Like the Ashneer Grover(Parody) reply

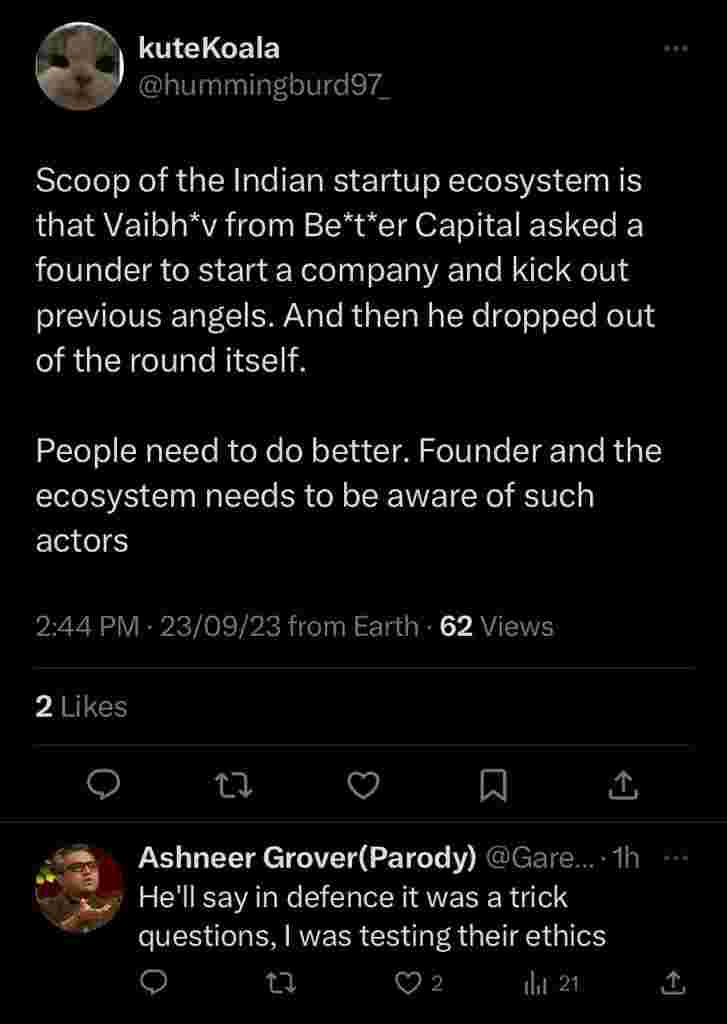[x=408, y=984]
